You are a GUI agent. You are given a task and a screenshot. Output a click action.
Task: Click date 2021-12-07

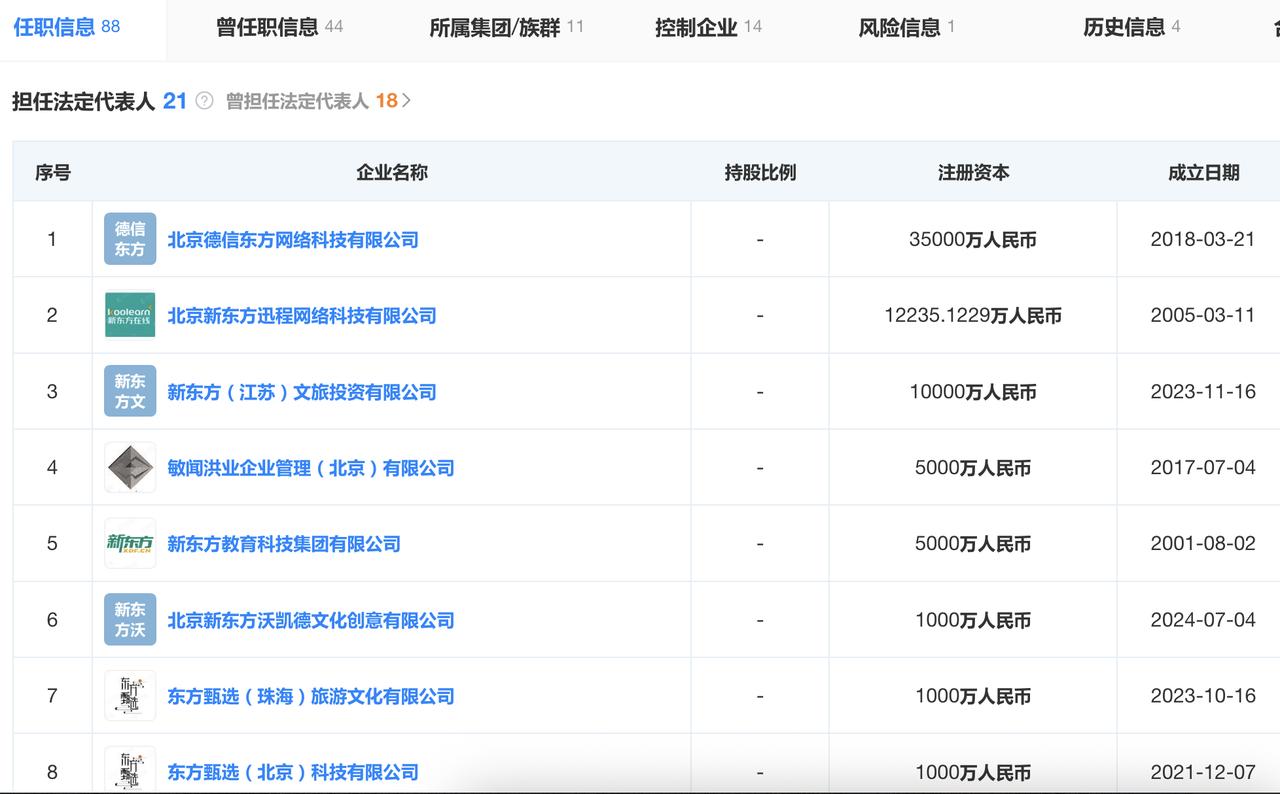click(x=1203, y=771)
